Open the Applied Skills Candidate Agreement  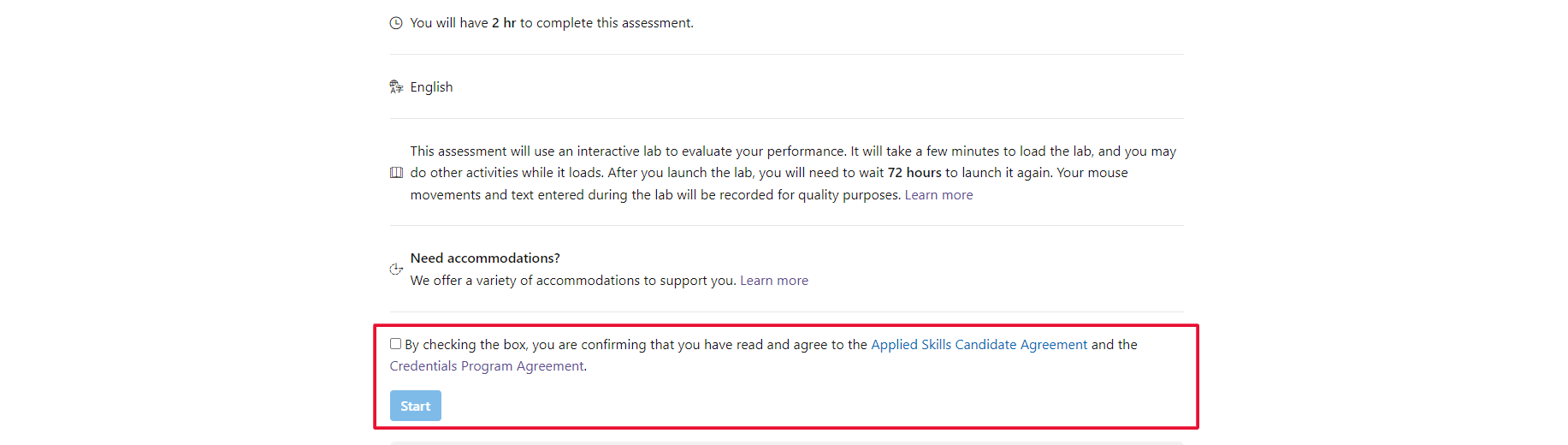(979, 345)
